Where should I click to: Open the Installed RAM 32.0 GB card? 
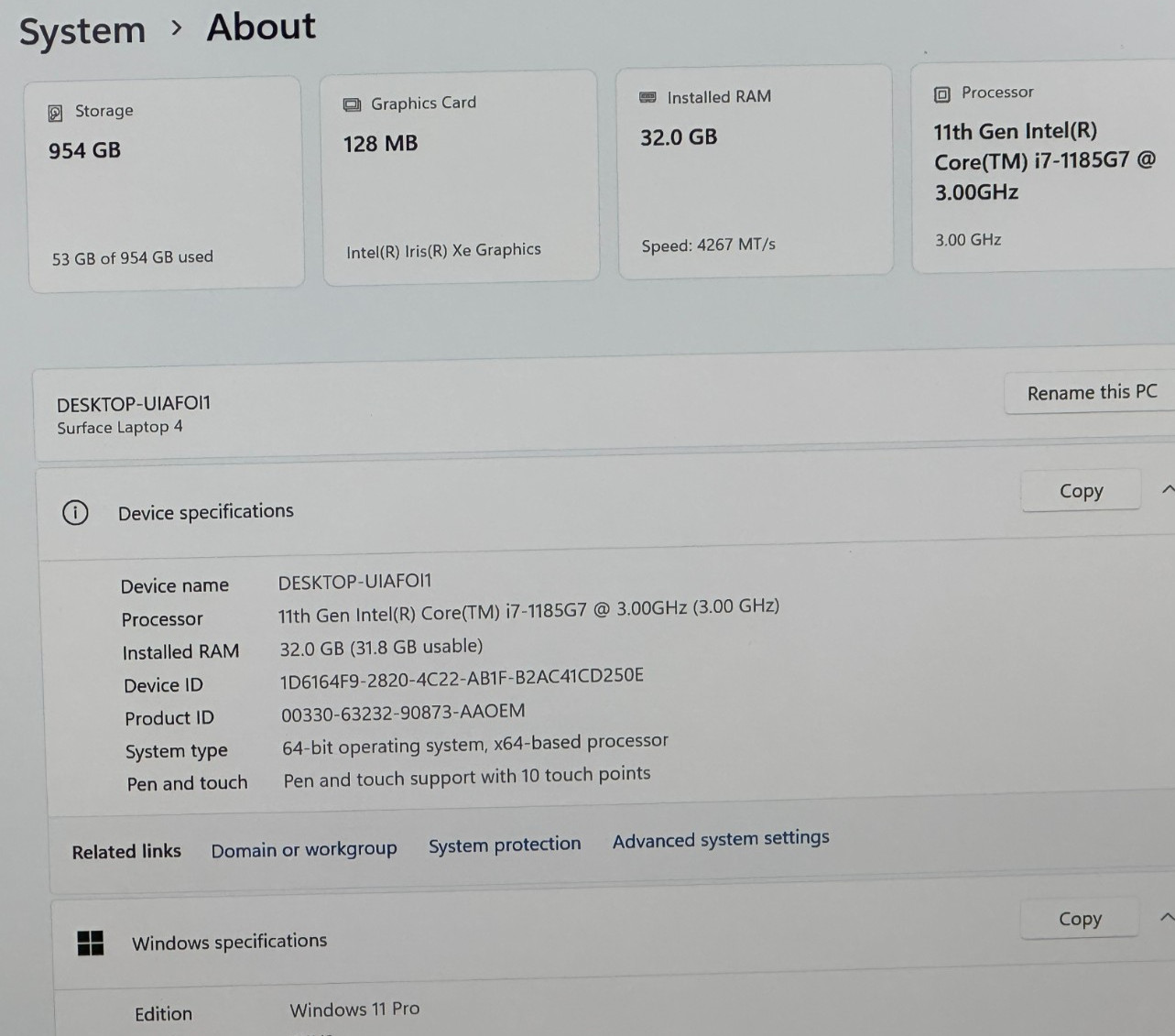coord(755,171)
